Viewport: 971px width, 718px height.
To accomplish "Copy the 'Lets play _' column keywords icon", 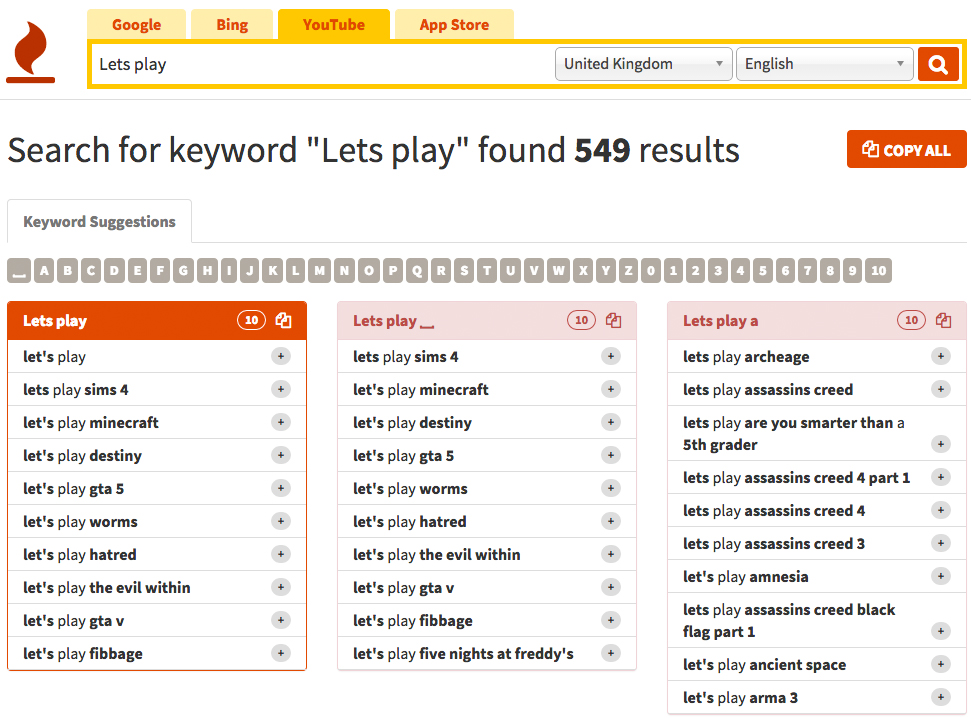I will (614, 320).
